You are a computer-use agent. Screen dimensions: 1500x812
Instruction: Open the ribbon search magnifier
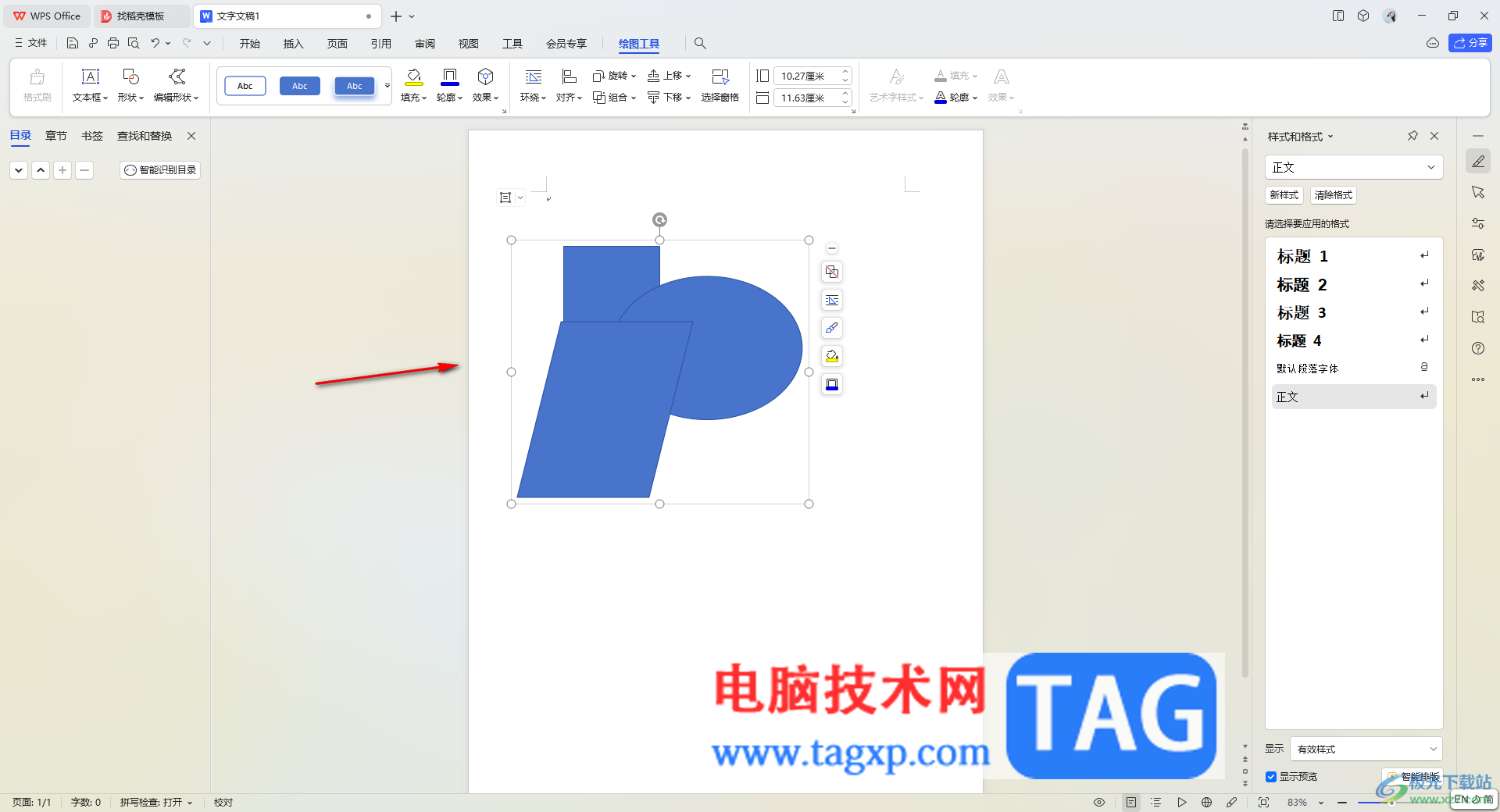click(x=700, y=44)
